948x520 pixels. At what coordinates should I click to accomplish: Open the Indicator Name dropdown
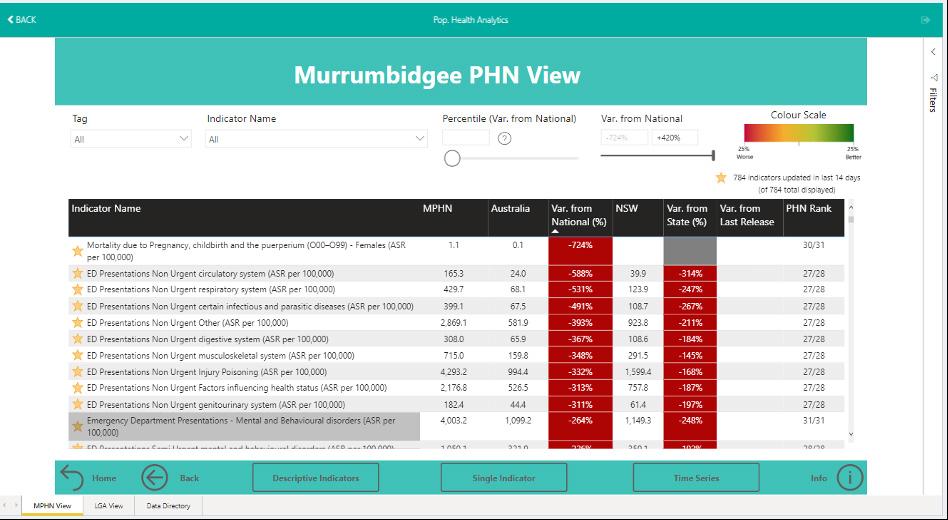pos(316,139)
